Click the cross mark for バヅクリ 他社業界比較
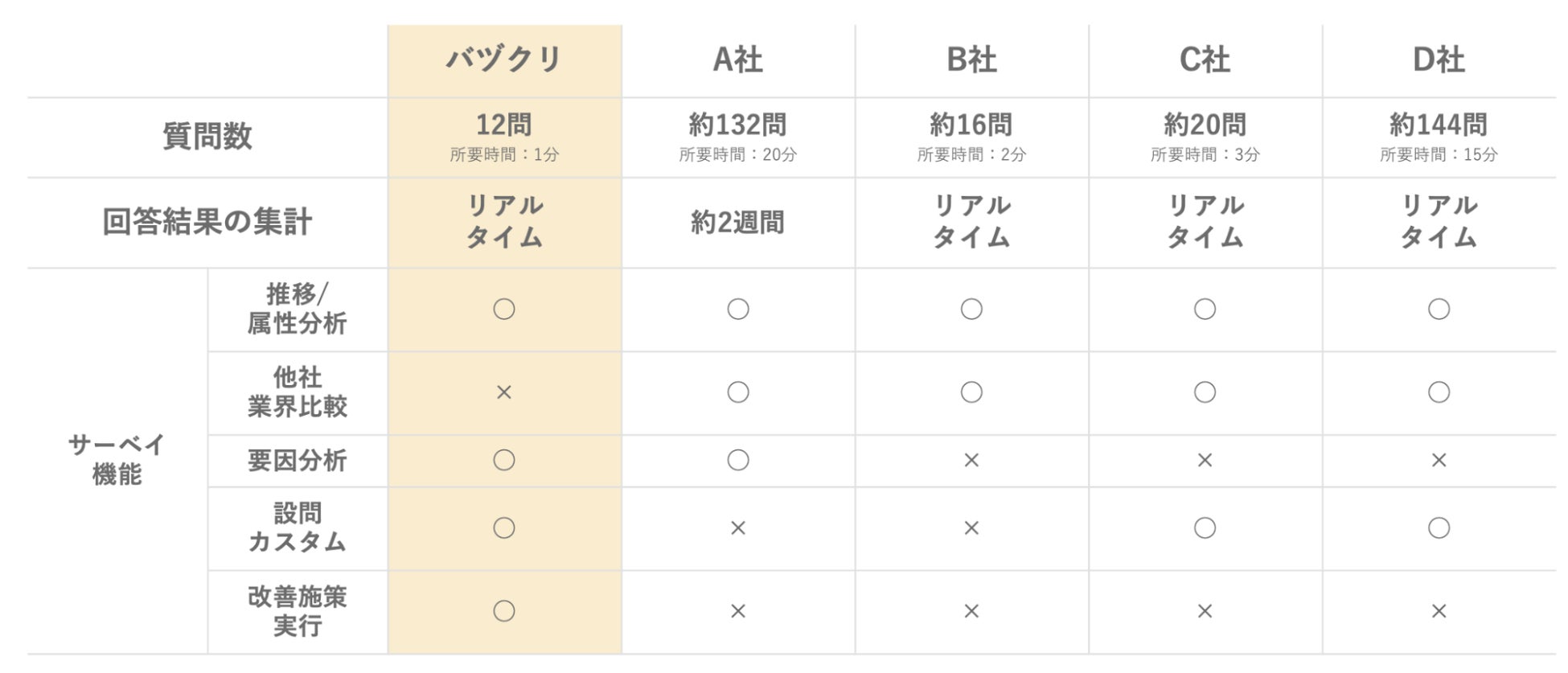 point(504,392)
